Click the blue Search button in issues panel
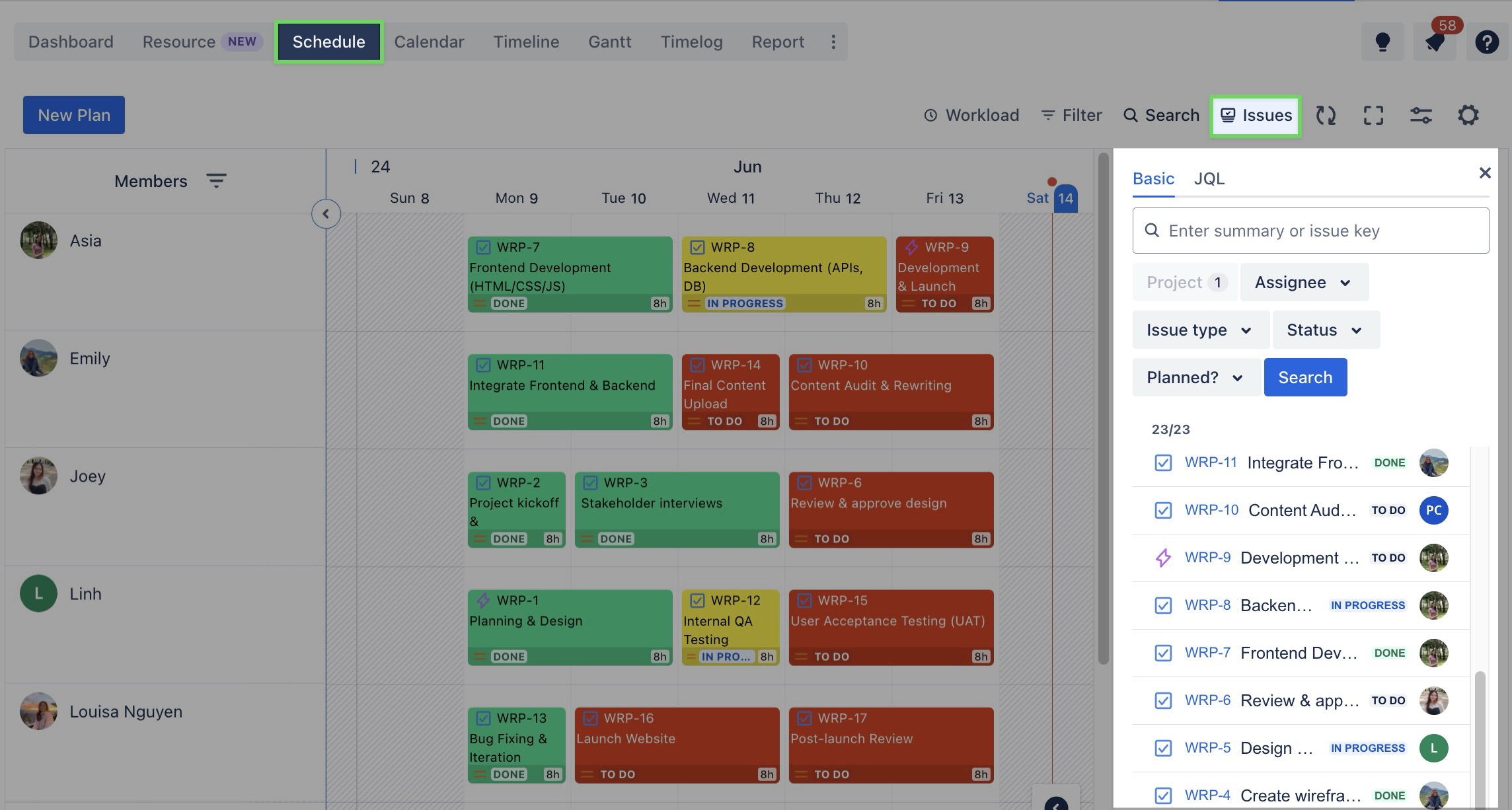 [x=1304, y=377]
